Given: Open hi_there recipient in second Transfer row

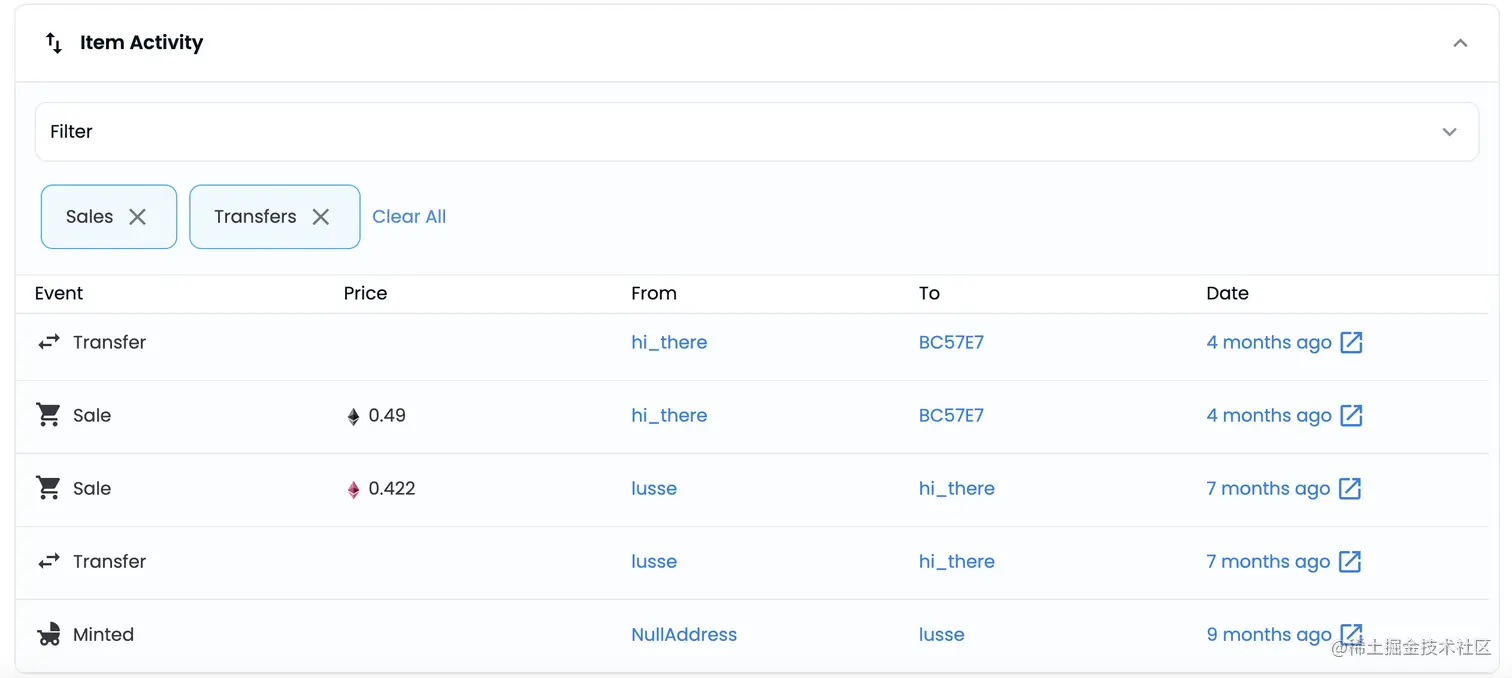Looking at the screenshot, I should [x=957, y=561].
